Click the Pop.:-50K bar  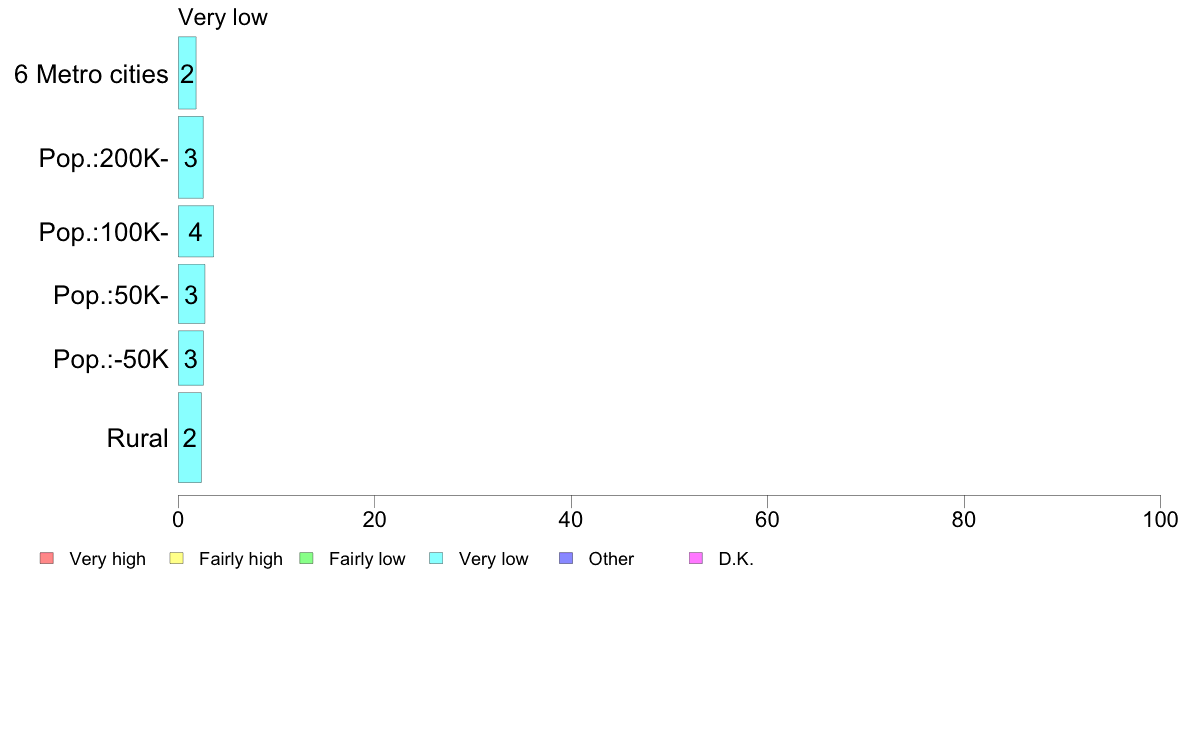click(191, 358)
